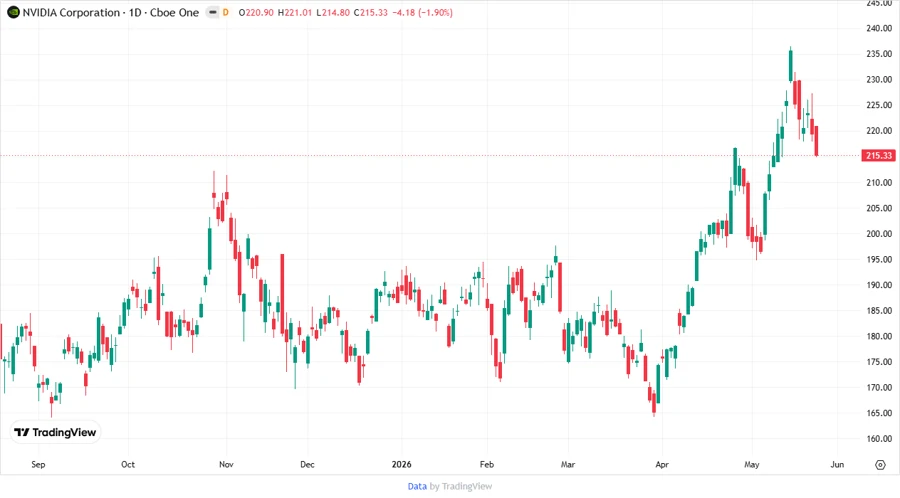Click the 210.00 price axis label
The image size is (900, 498).
[879, 182]
